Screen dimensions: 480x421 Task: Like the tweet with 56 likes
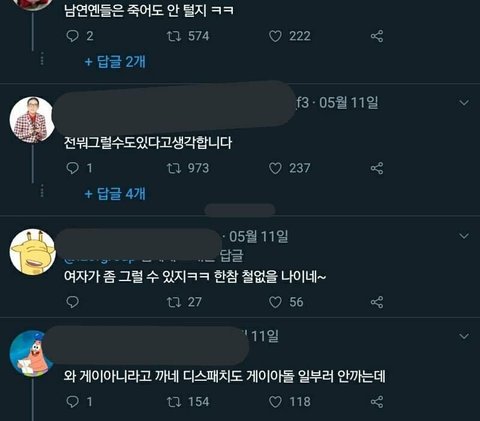(x=275, y=302)
